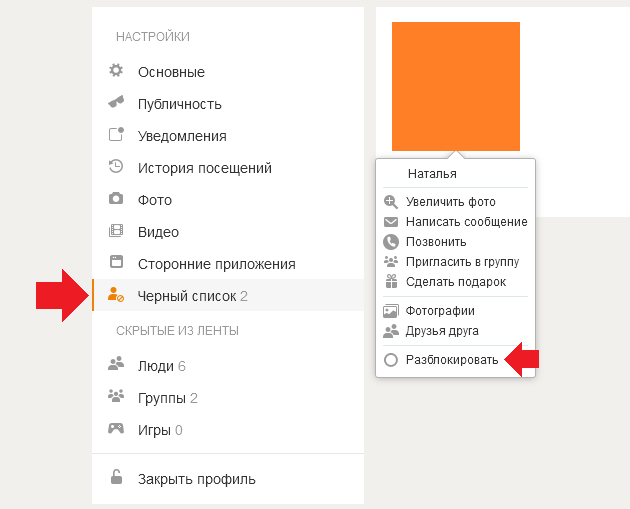Image resolution: width=630 pixels, height=509 pixels.
Task: Click the camera icon next to Фото
Action: [116, 198]
